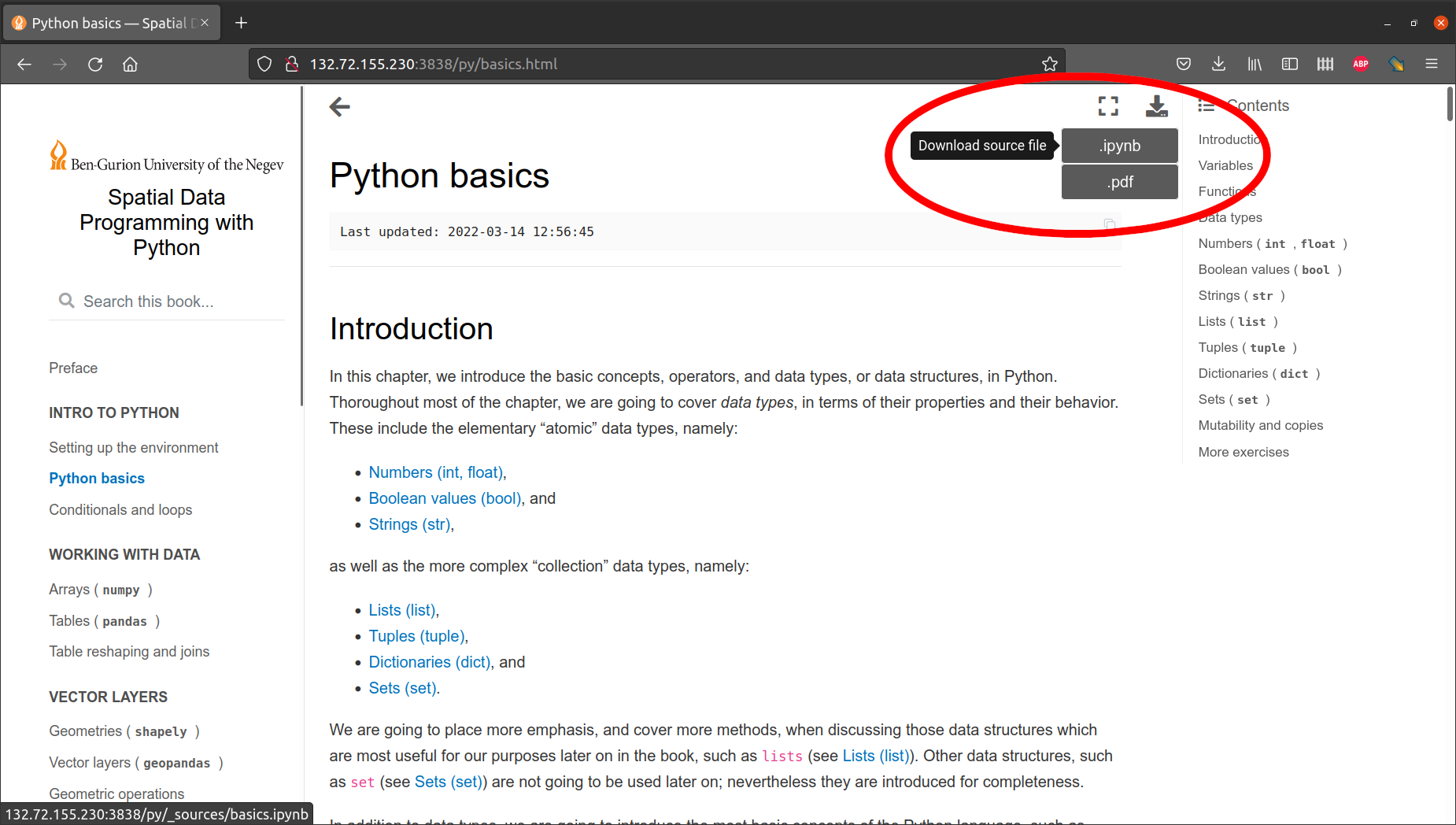Download the .pdf version
The image size is (1456, 825).
pos(1119,182)
